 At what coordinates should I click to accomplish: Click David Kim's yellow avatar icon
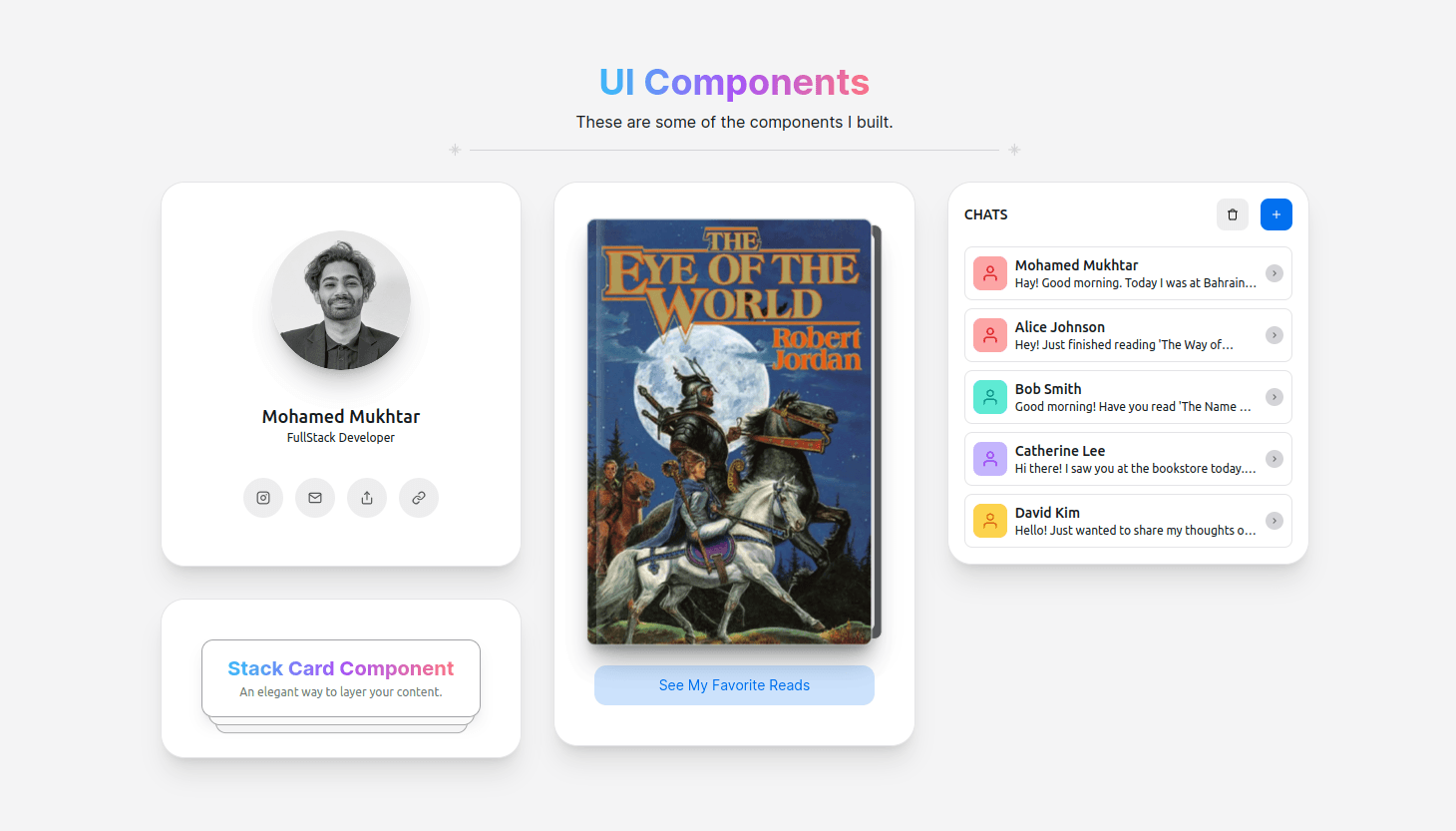[990, 521]
